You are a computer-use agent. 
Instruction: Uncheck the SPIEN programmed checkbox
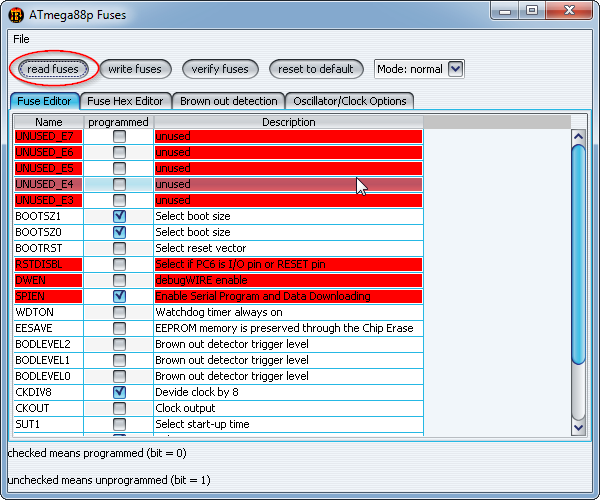click(x=119, y=296)
